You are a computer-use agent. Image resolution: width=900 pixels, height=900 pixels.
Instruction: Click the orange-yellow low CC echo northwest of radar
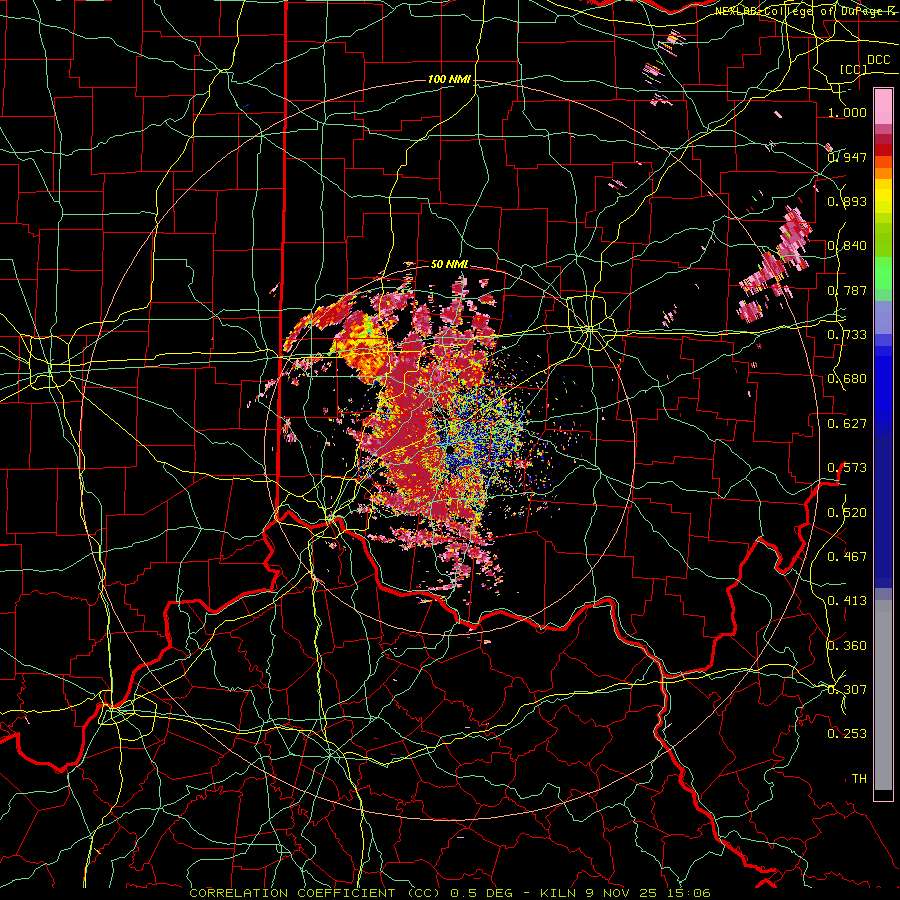click(362, 345)
